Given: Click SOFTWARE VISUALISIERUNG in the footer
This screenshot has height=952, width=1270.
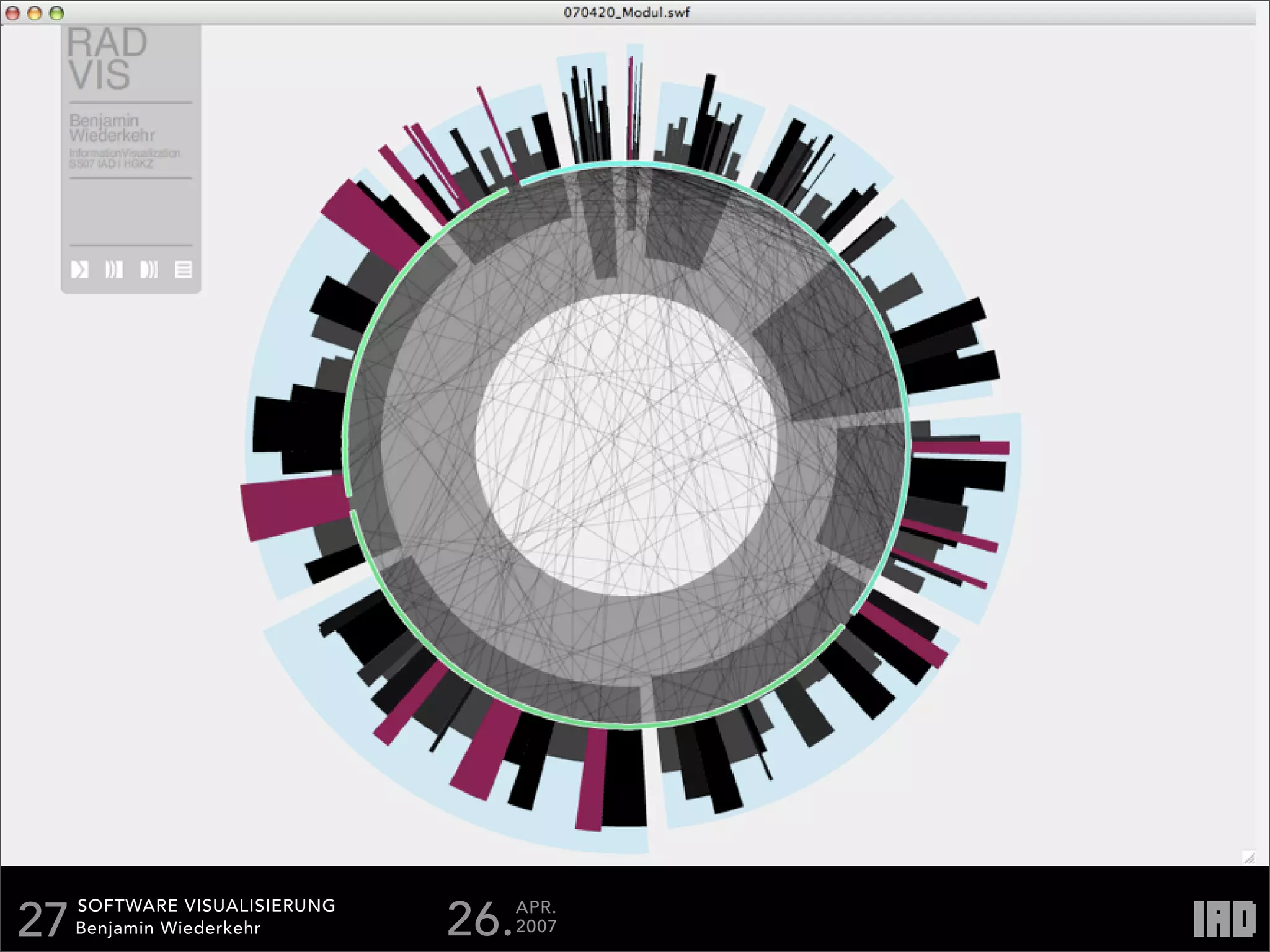Looking at the screenshot, I should point(206,906).
